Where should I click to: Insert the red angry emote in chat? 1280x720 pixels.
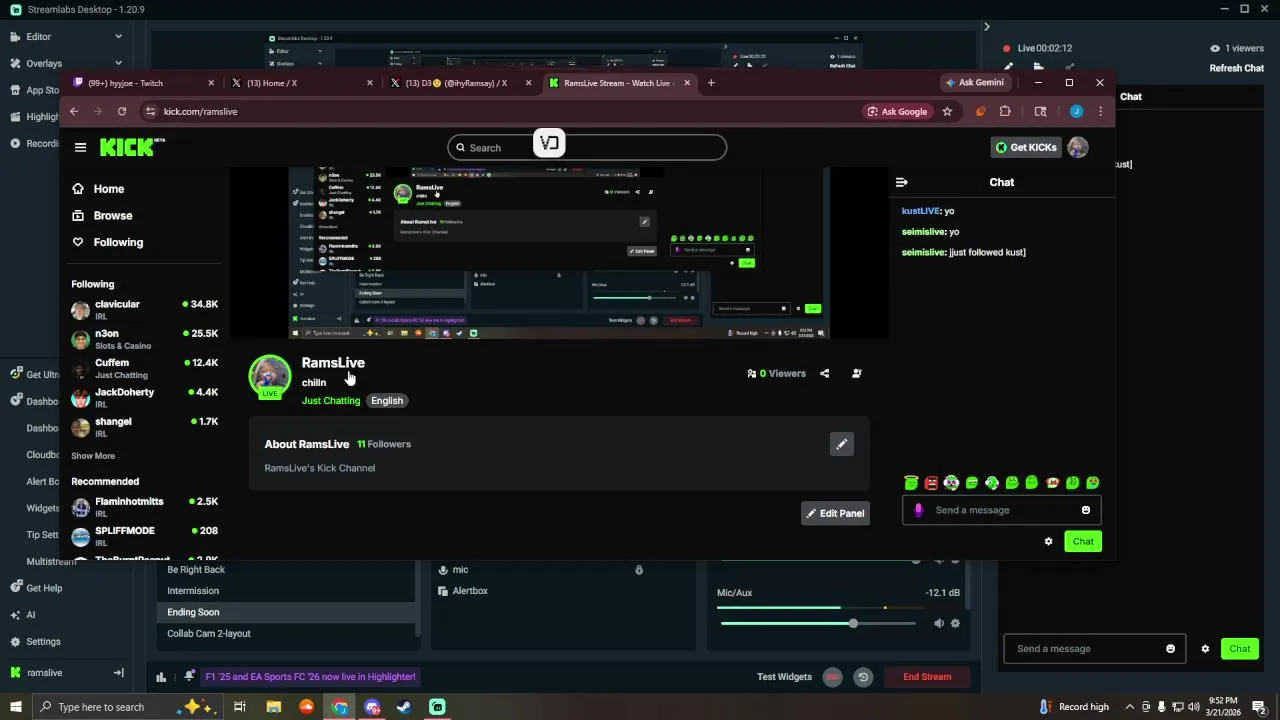[x=931, y=483]
